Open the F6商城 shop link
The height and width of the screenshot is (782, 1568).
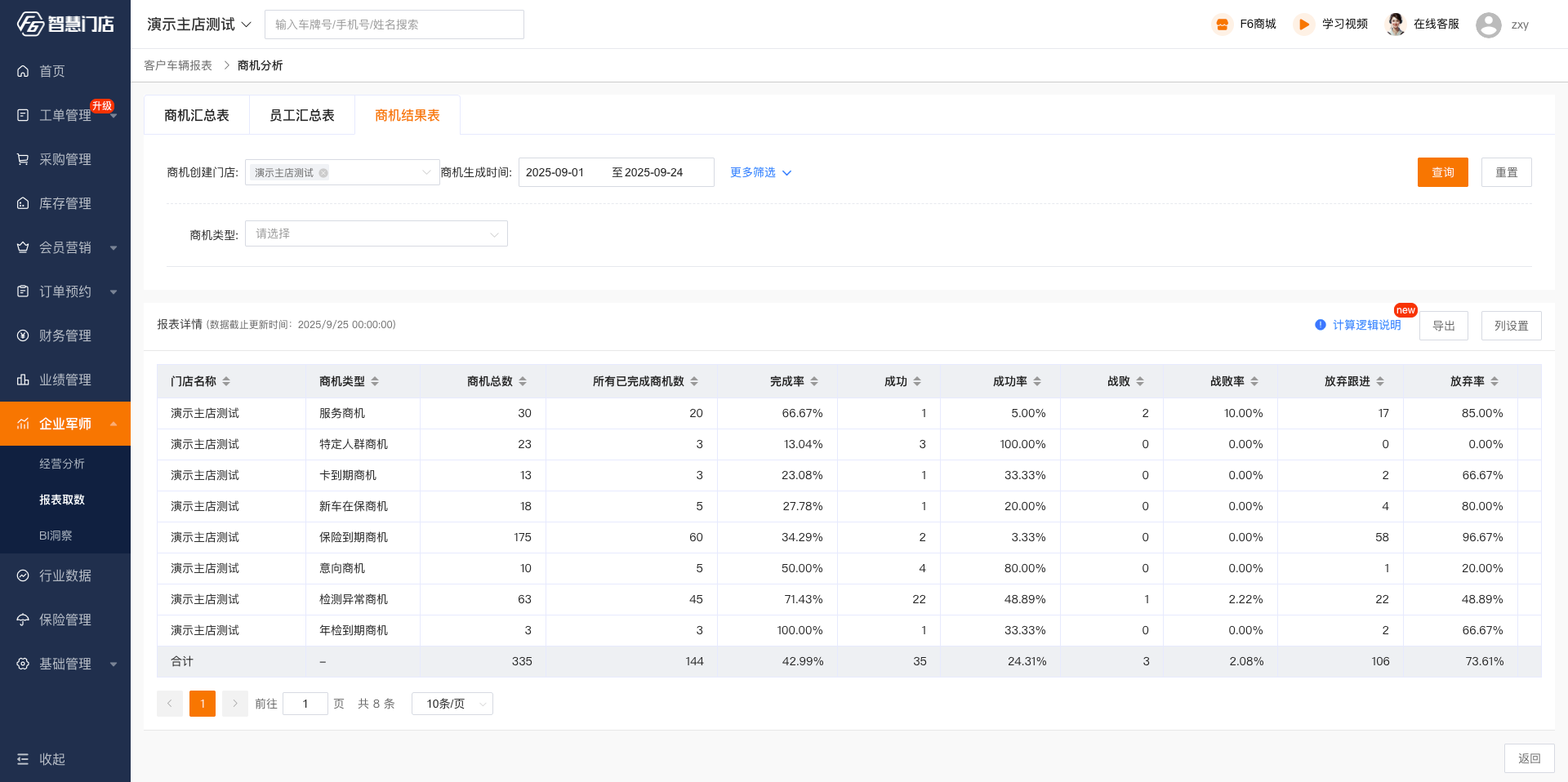tap(1244, 24)
